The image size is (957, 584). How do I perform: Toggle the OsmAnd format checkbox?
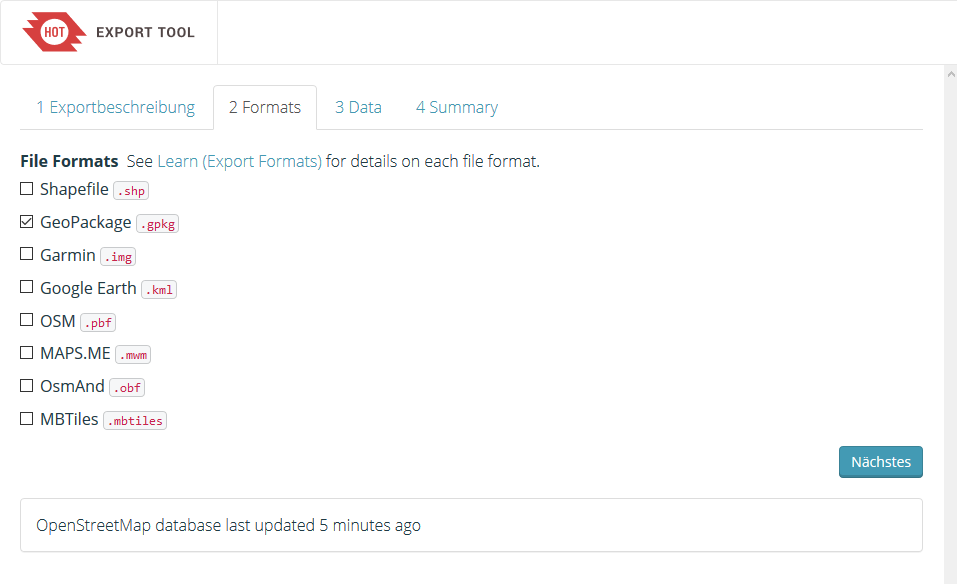click(27, 386)
